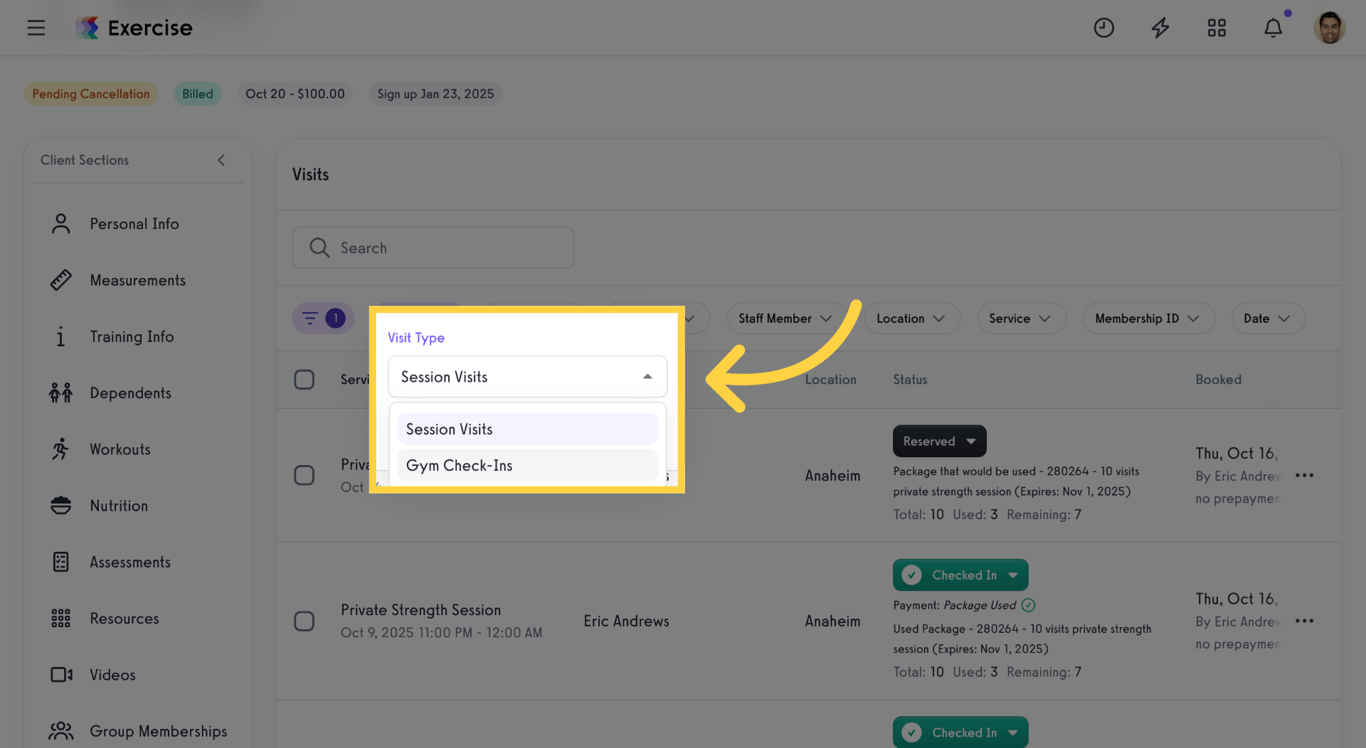Toggle the select-all visits checkbox
The width and height of the screenshot is (1366, 748).
(304, 380)
